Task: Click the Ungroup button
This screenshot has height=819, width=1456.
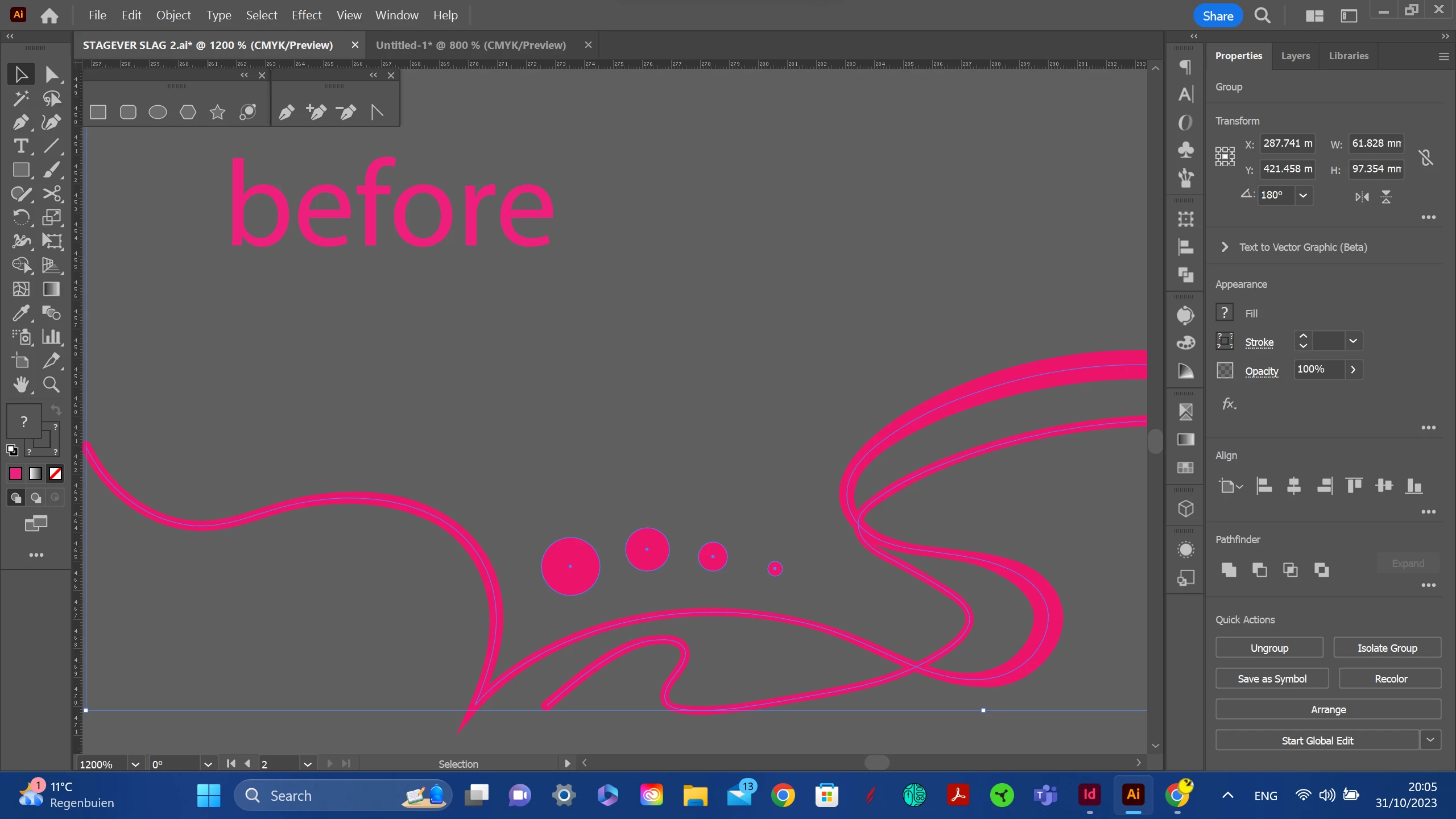Action: click(1269, 648)
